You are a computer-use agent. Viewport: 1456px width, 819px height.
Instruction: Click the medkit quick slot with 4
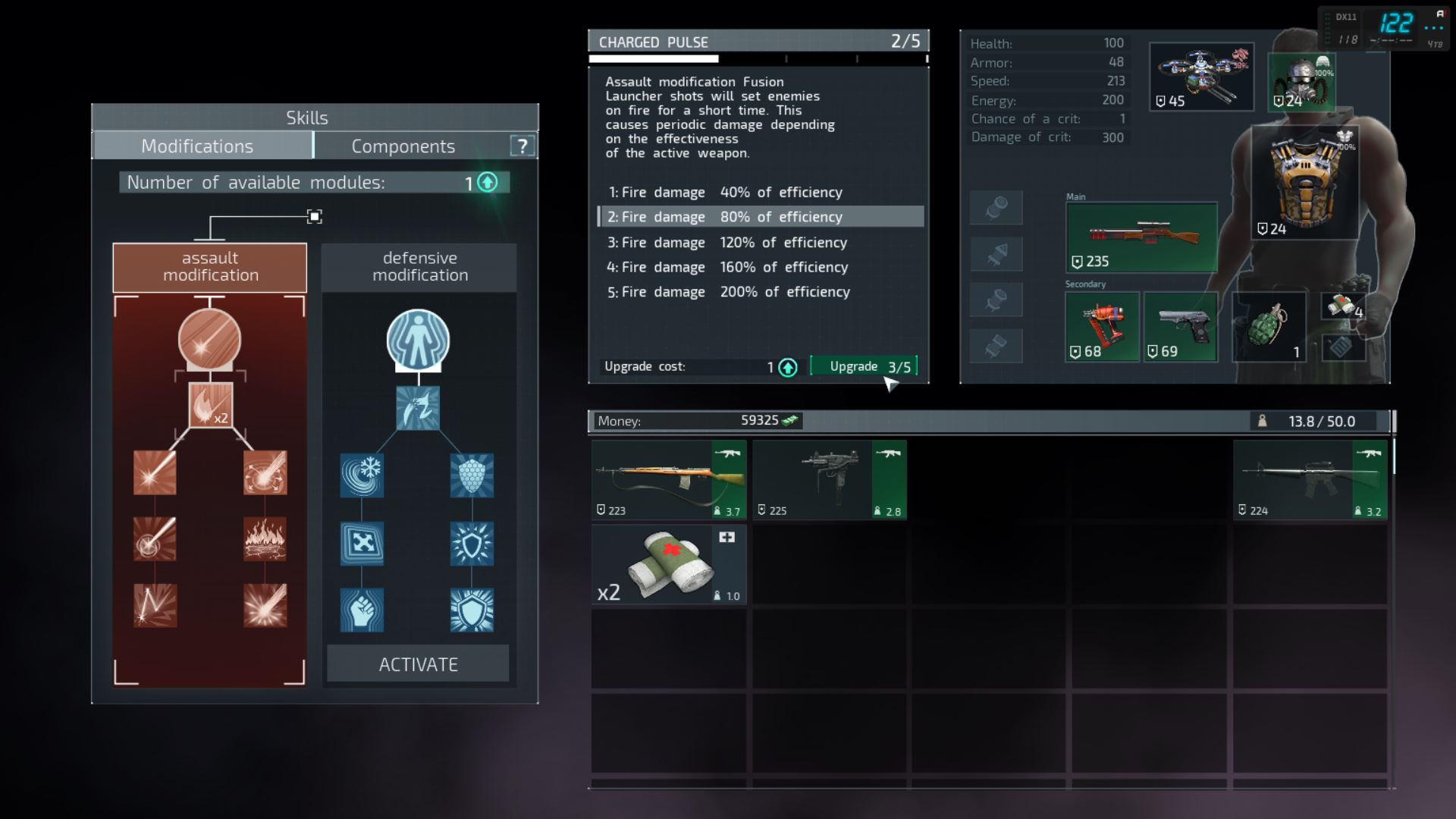point(1344,306)
